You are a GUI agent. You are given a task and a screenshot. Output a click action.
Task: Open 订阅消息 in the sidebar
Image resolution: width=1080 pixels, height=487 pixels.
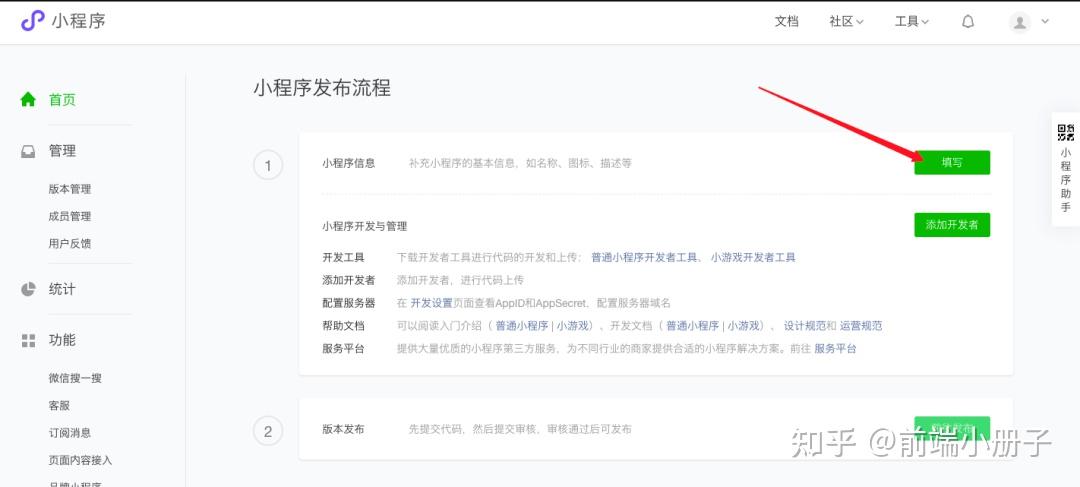tap(70, 433)
